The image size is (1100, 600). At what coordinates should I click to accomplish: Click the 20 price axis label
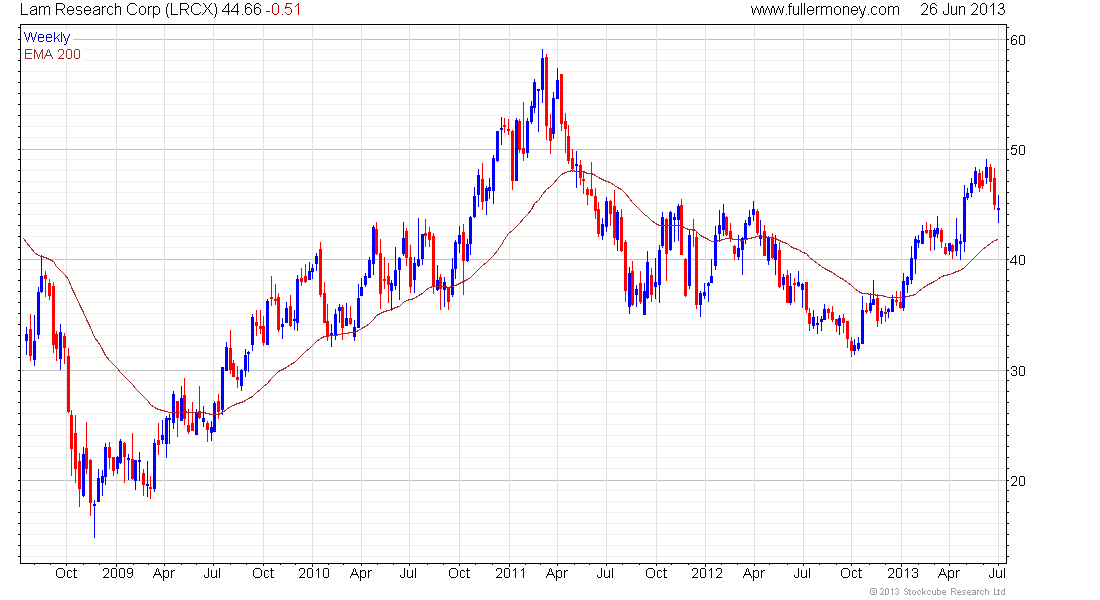(1017, 481)
